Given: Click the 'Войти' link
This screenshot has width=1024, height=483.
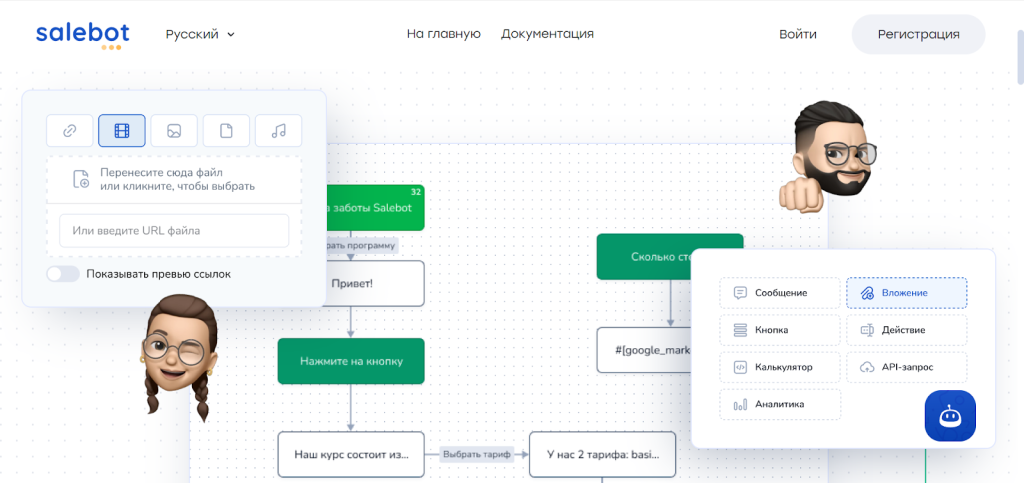Looking at the screenshot, I should click(x=797, y=34).
